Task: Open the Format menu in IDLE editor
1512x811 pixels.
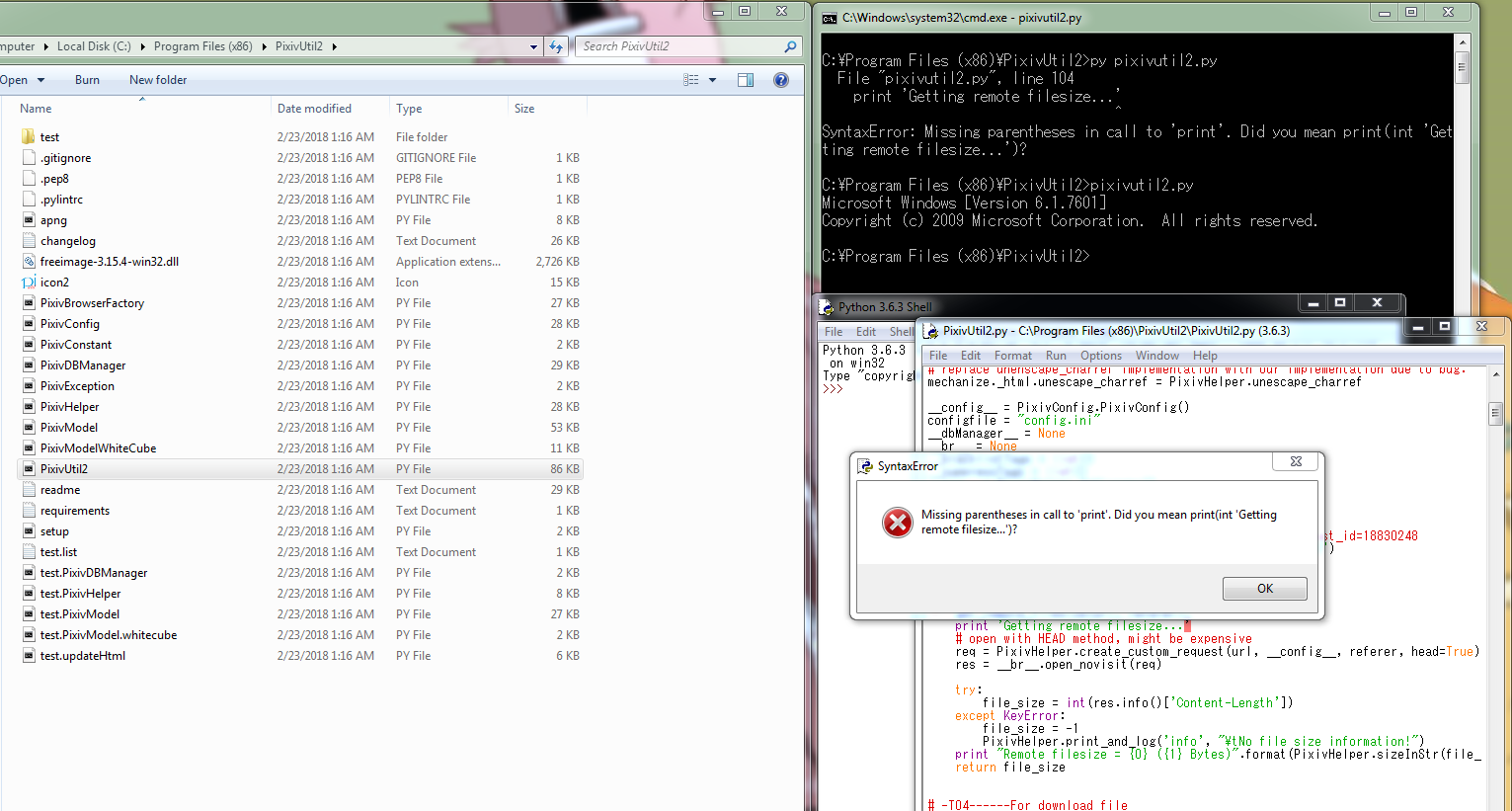Action: click(x=1012, y=355)
